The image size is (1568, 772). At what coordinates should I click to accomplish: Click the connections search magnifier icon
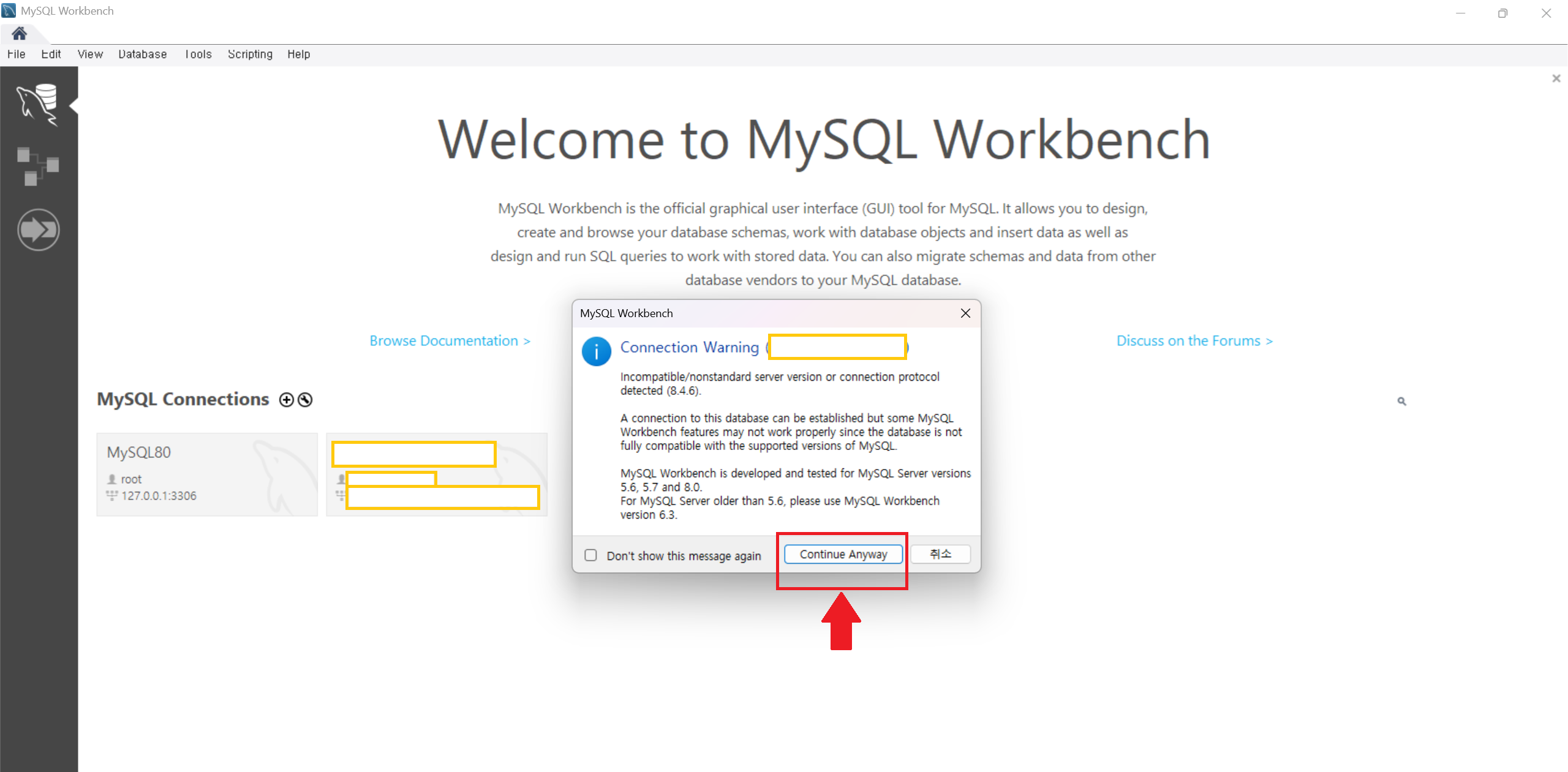[1401, 402]
